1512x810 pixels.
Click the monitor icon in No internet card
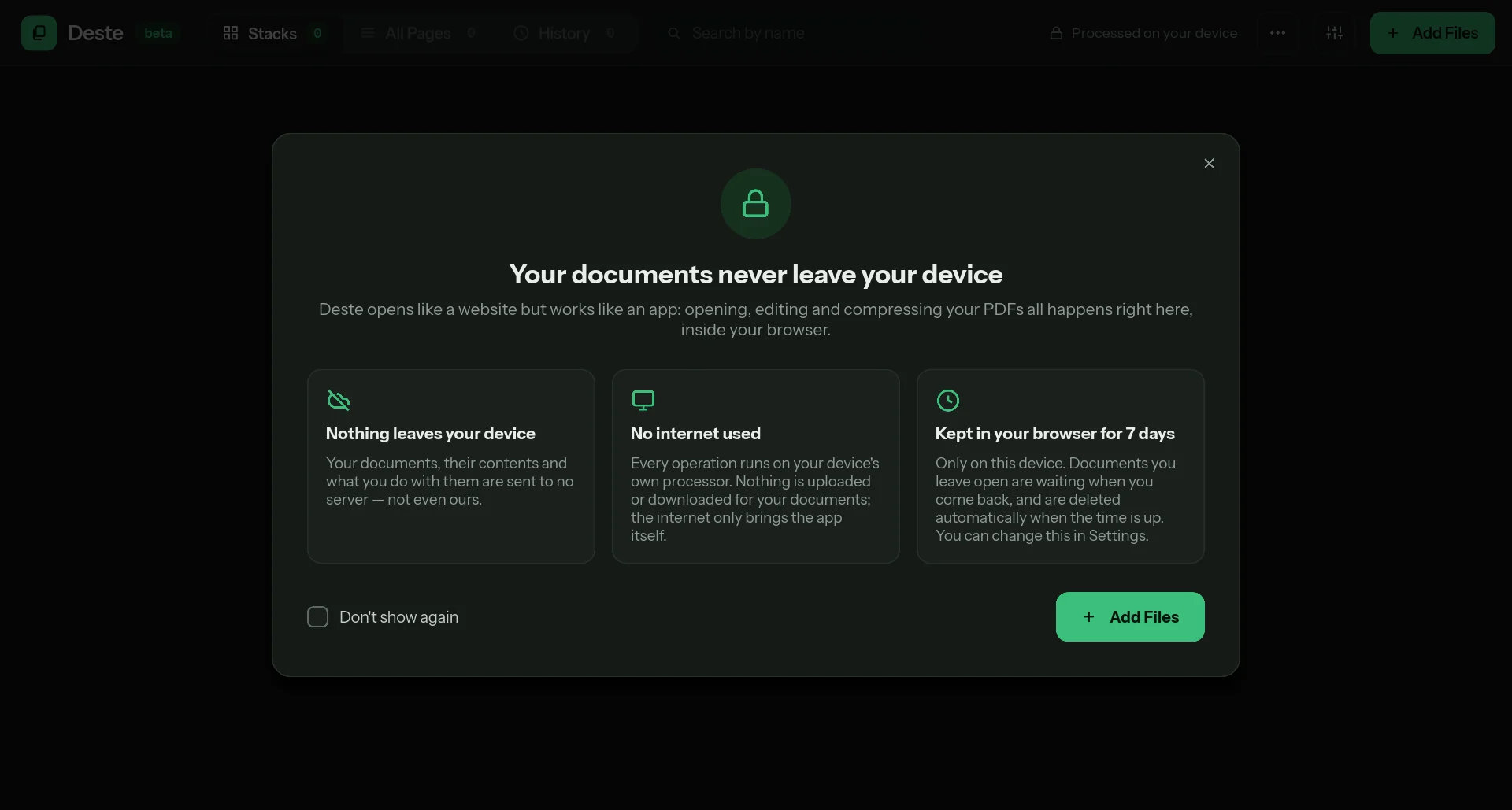click(x=643, y=401)
